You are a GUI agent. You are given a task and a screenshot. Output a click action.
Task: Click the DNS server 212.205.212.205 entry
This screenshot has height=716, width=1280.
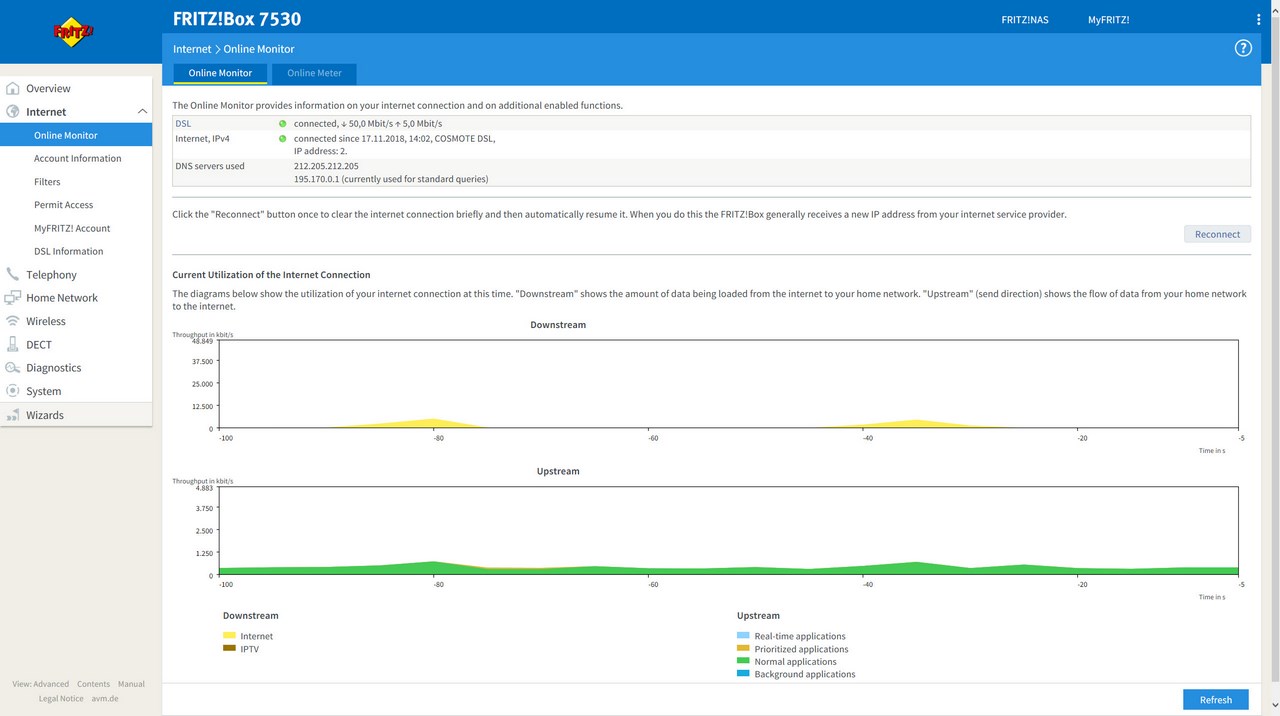click(326, 166)
